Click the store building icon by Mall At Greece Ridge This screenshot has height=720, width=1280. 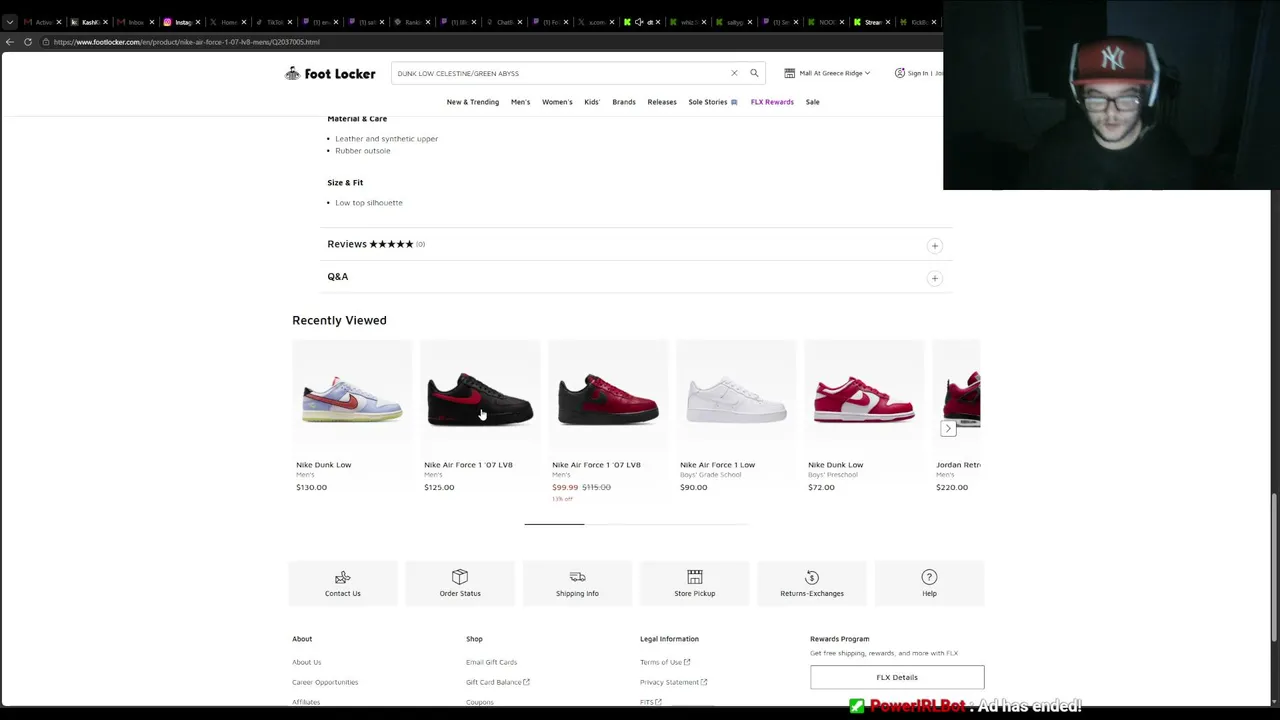[789, 73]
